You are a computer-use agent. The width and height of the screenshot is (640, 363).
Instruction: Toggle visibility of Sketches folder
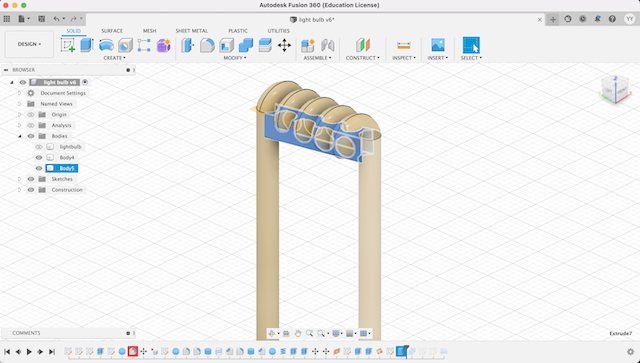click(x=31, y=179)
